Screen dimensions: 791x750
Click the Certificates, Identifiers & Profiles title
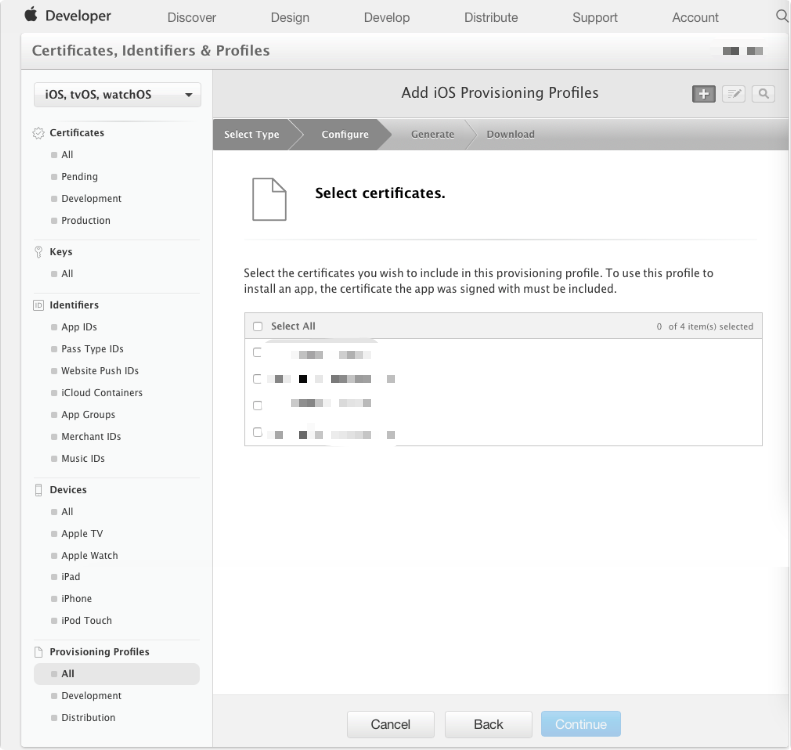coord(151,51)
